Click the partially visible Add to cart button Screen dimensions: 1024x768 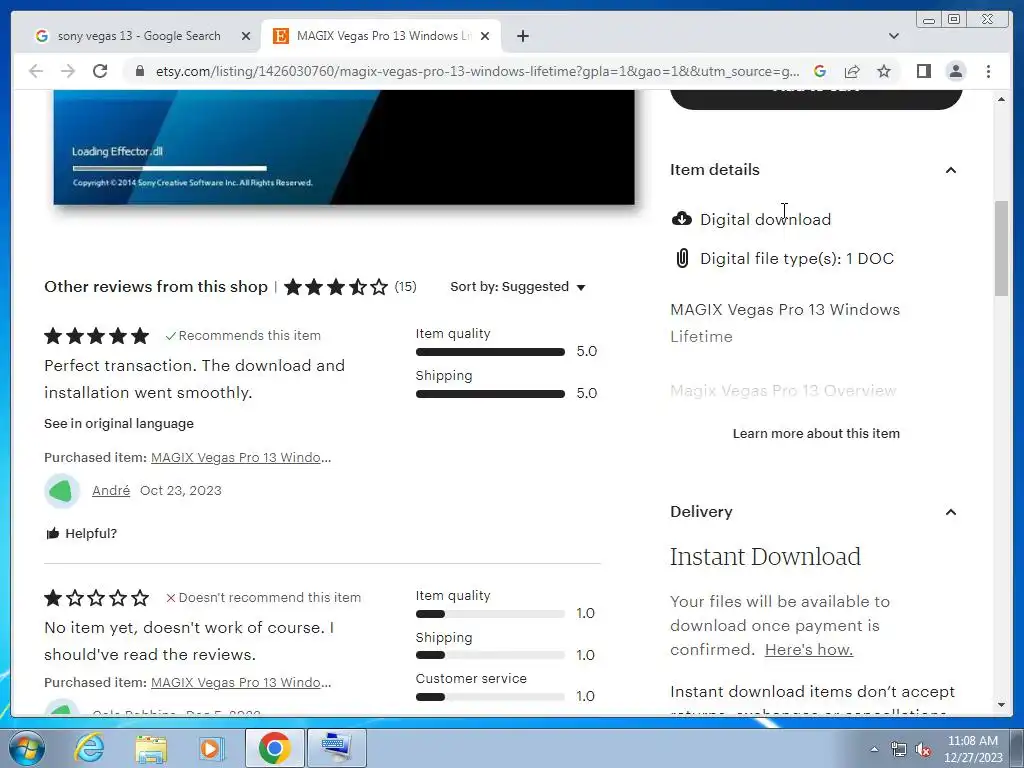tap(816, 98)
